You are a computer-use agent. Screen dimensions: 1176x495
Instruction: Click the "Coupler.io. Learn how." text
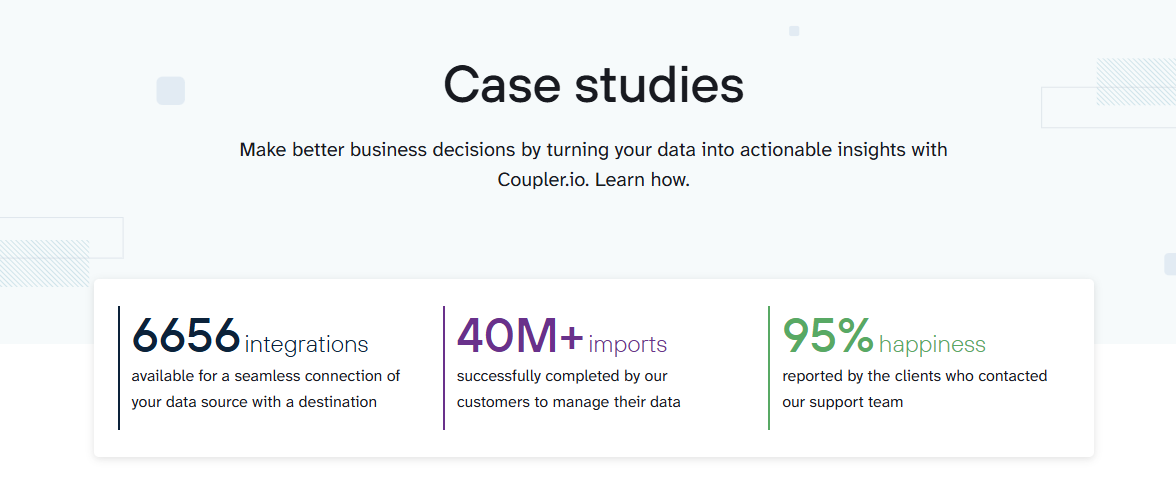(x=593, y=181)
